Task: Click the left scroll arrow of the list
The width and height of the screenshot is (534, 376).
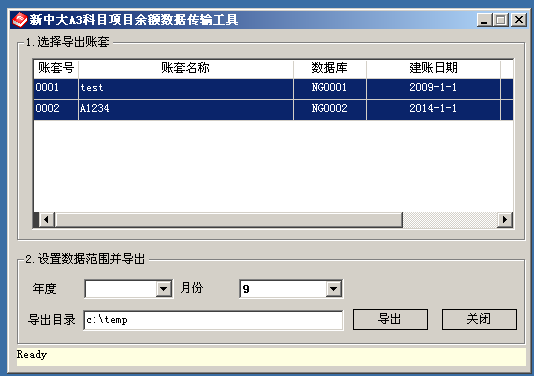Action: tap(46, 220)
